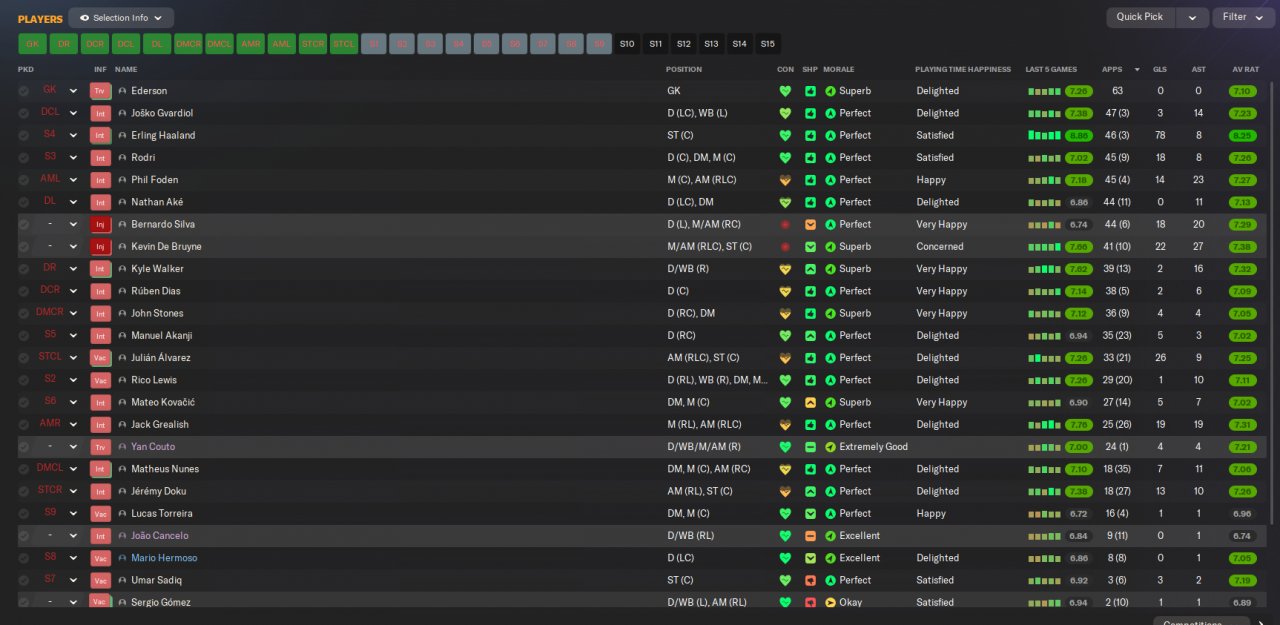Select the DMCR position slot tab

tap(188, 44)
